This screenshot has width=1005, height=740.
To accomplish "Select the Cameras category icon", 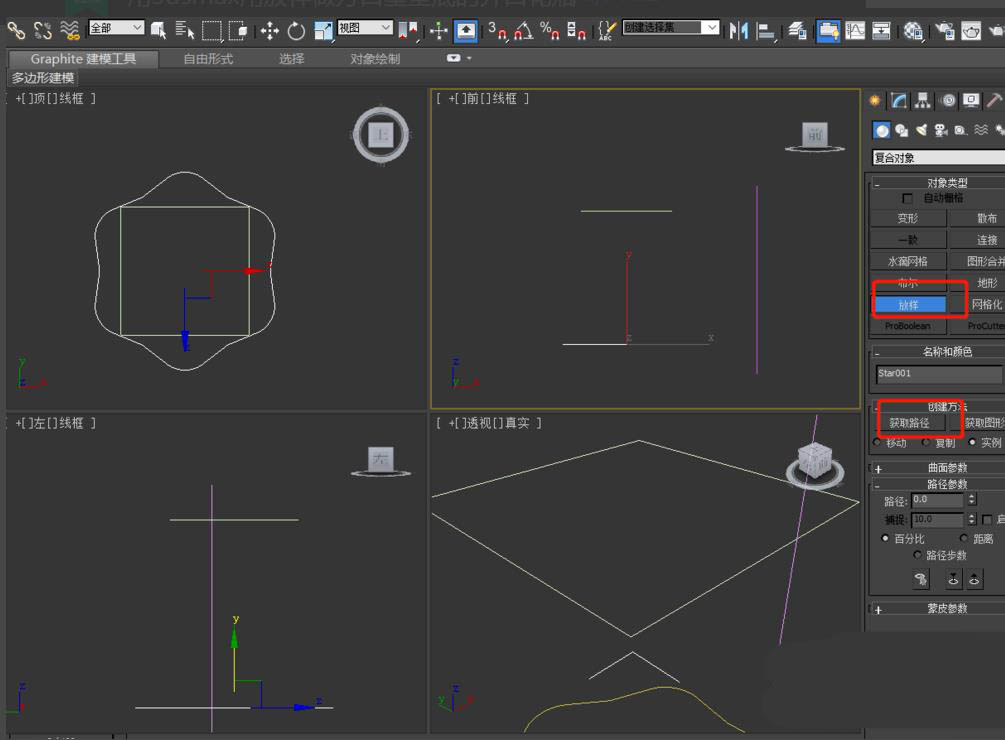I will pyautogui.click(x=941, y=130).
